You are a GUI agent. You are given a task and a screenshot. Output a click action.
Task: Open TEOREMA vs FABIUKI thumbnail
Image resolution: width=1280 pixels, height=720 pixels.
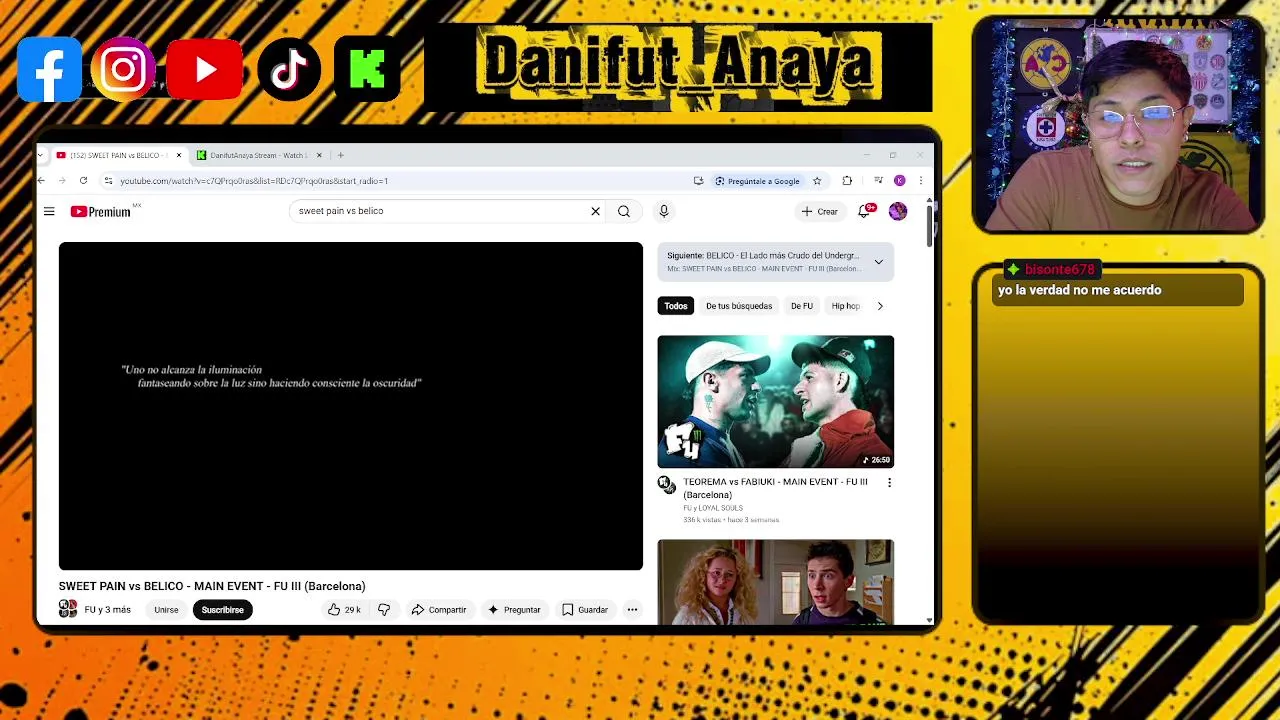(x=776, y=402)
